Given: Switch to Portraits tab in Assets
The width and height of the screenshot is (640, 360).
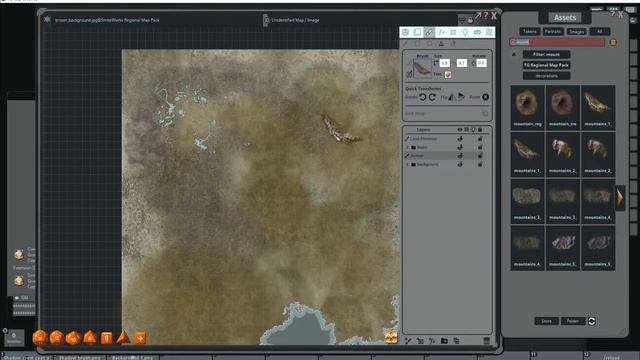Looking at the screenshot, I should pyautogui.click(x=553, y=31).
